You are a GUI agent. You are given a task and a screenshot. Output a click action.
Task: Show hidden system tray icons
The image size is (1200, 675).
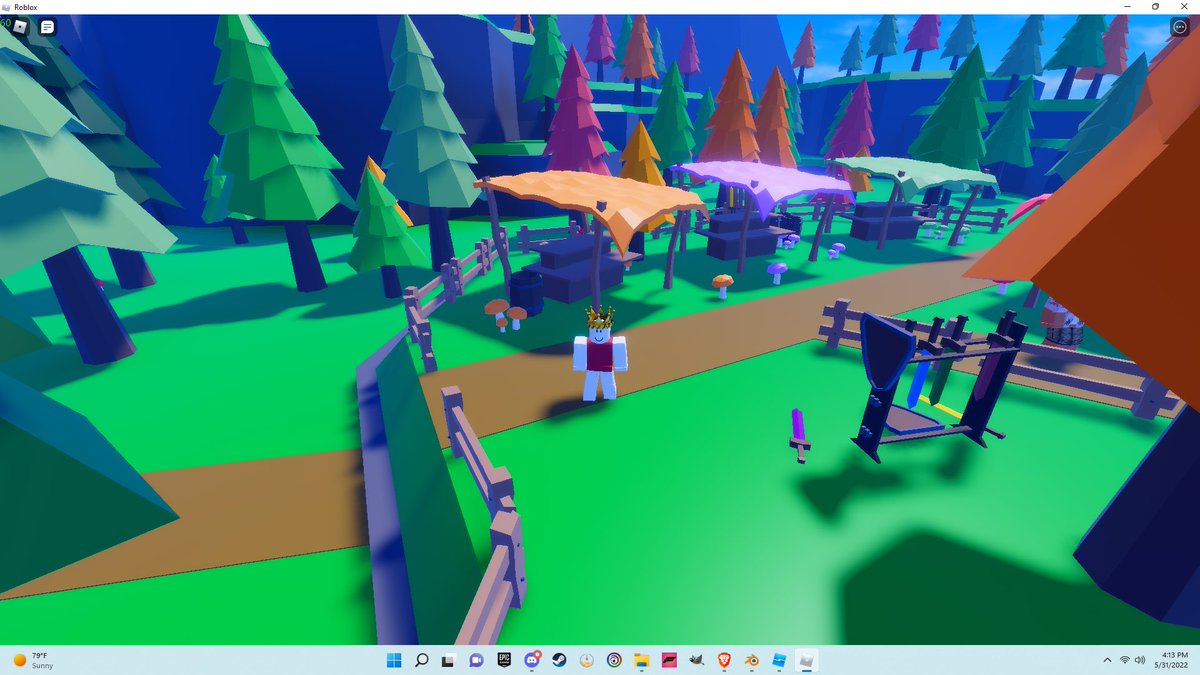point(1106,660)
